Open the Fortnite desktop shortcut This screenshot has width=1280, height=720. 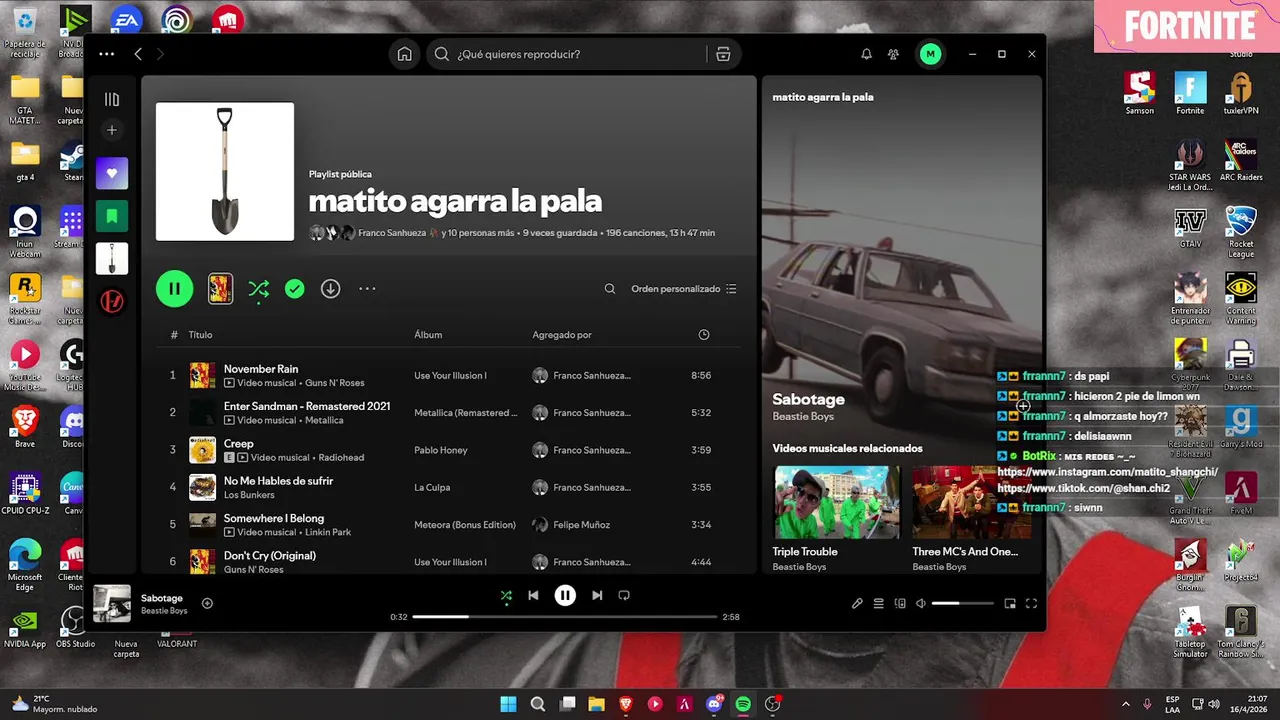(1190, 93)
